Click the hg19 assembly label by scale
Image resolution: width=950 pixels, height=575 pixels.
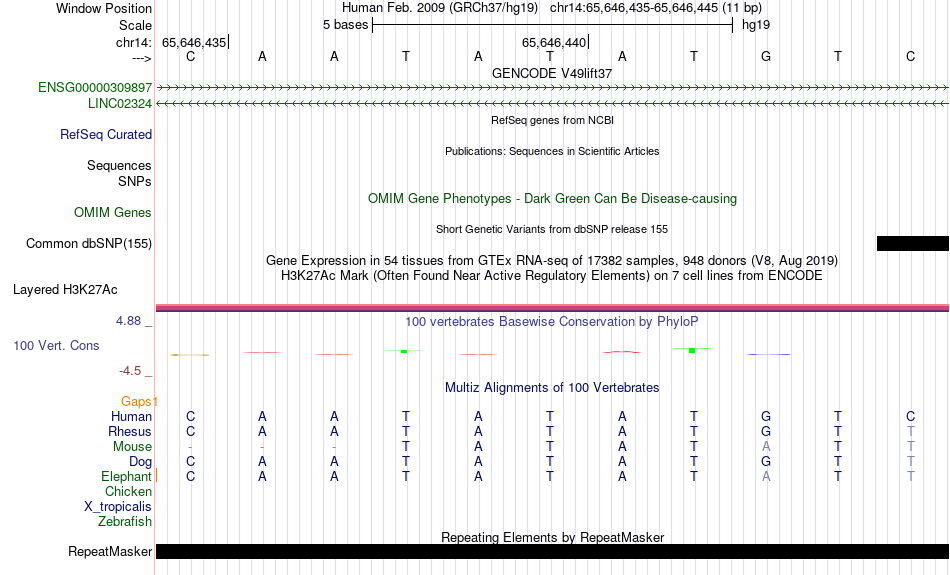pos(756,25)
